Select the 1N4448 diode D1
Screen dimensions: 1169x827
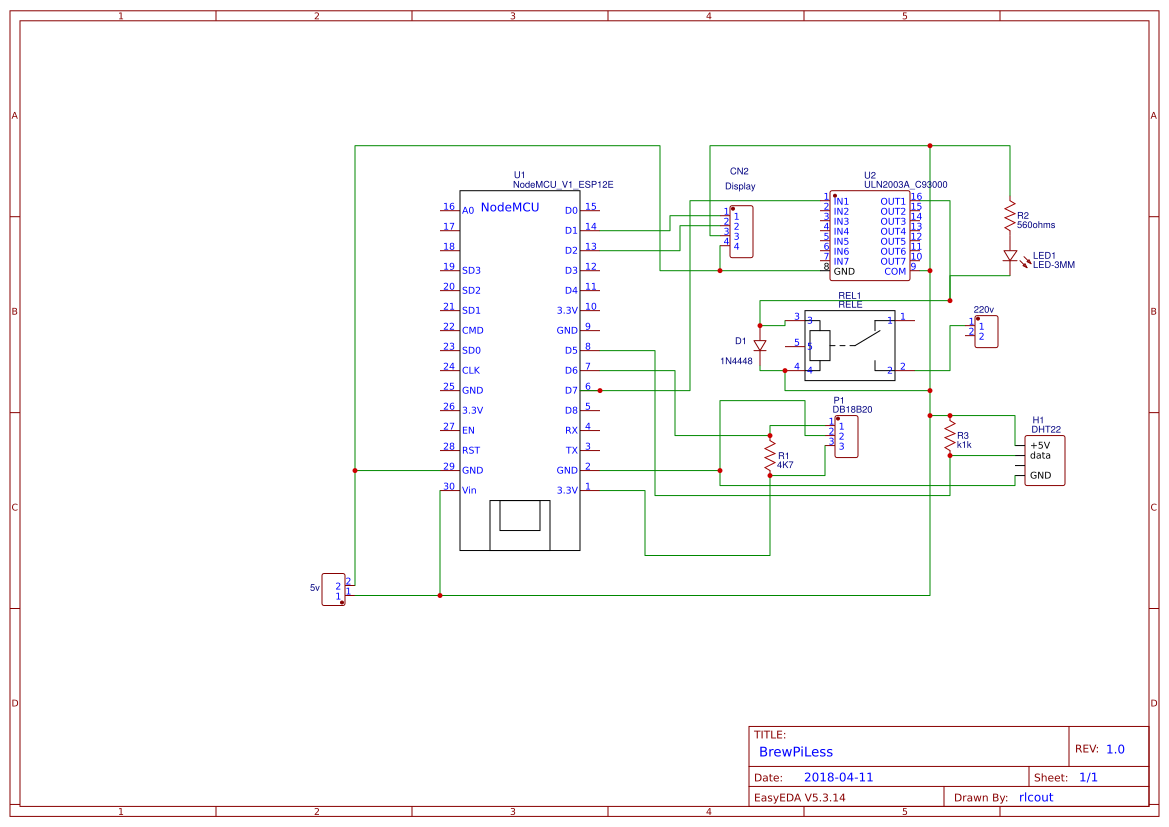pyautogui.click(x=760, y=344)
